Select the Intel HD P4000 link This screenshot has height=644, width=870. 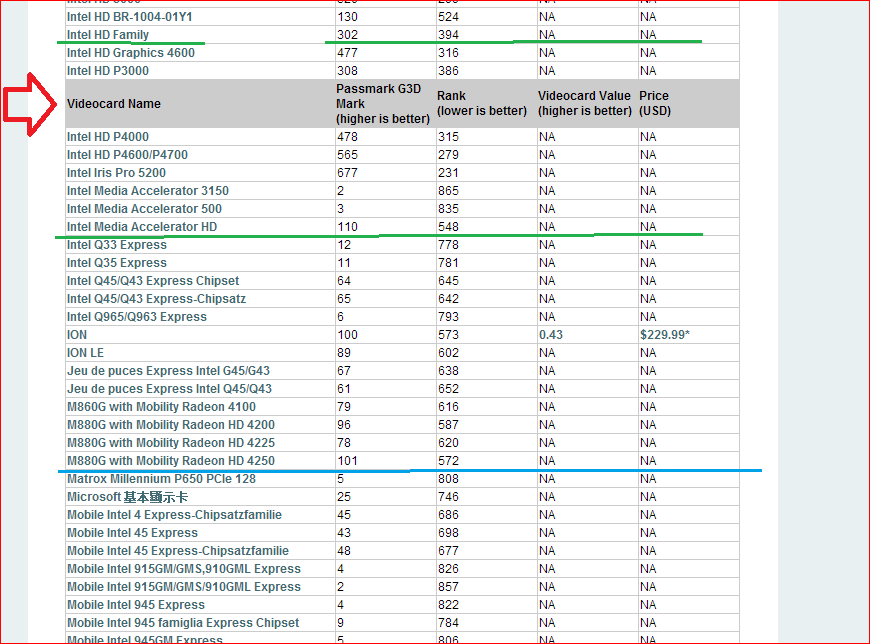(108, 136)
